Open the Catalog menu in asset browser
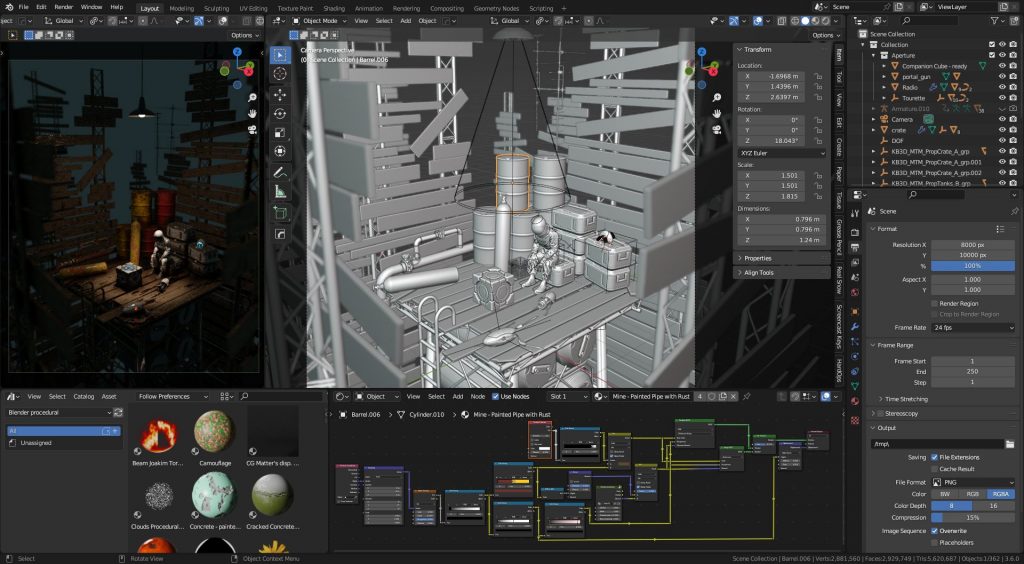Screen dimensions: 1024x564 84,396
